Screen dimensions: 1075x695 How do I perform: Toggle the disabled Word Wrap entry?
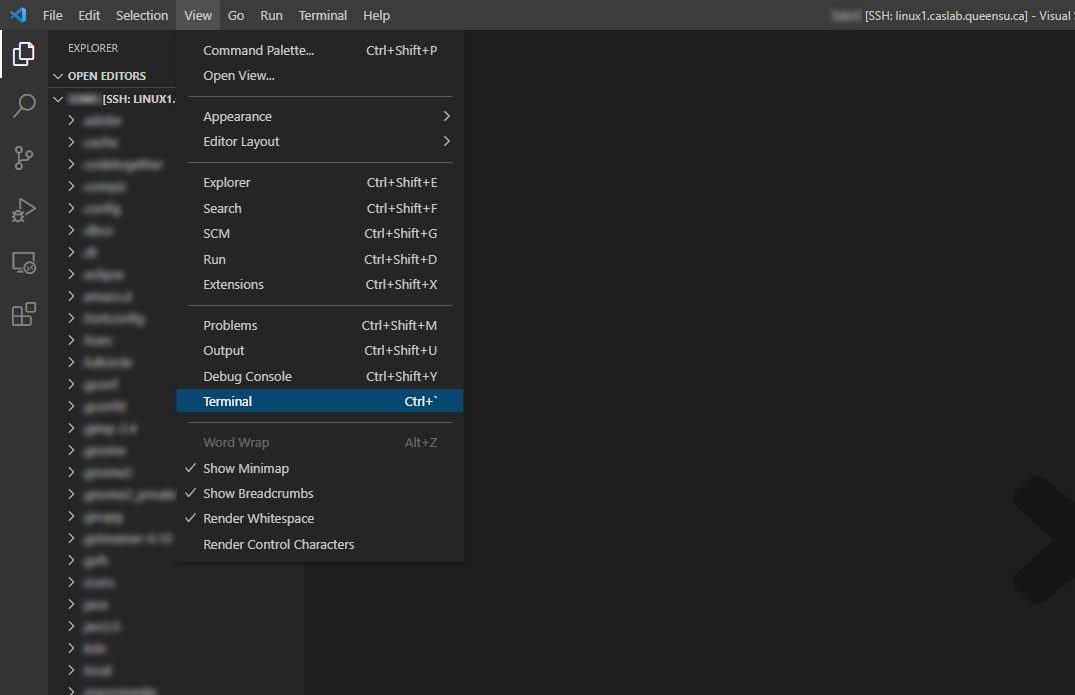[319, 443]
